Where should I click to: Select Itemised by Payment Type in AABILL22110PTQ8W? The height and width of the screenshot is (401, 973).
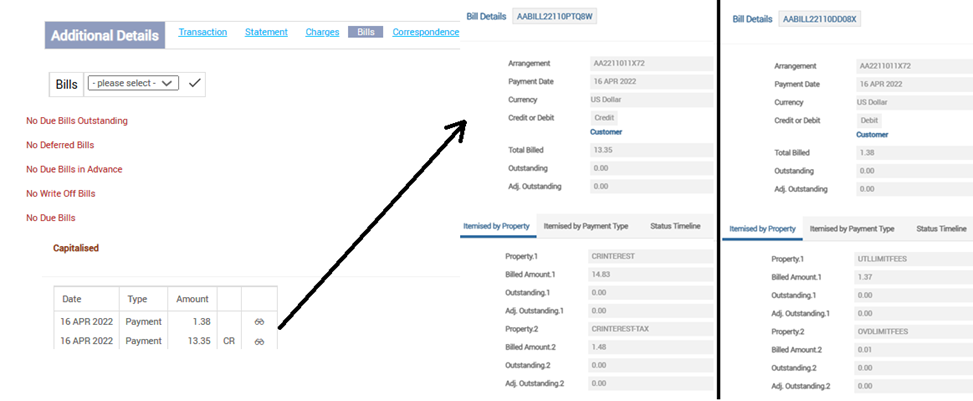pyautogui.click(x=586, y=227)
